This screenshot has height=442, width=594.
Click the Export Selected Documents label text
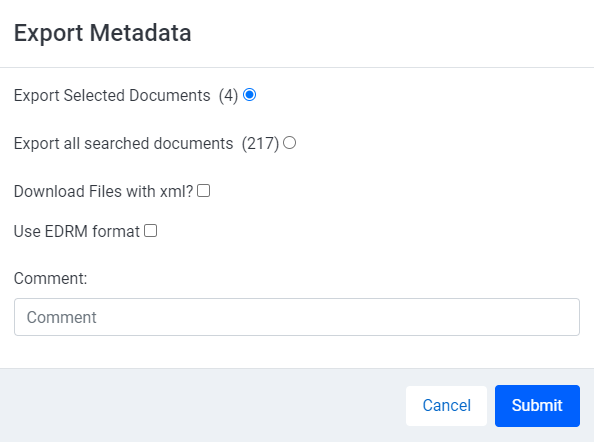click(x=112, y=95)
